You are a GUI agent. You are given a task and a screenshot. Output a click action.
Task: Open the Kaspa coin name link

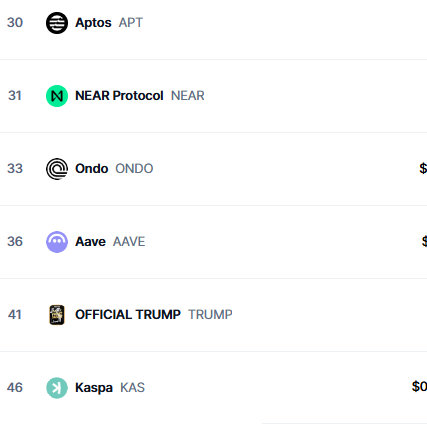point(94,388)
